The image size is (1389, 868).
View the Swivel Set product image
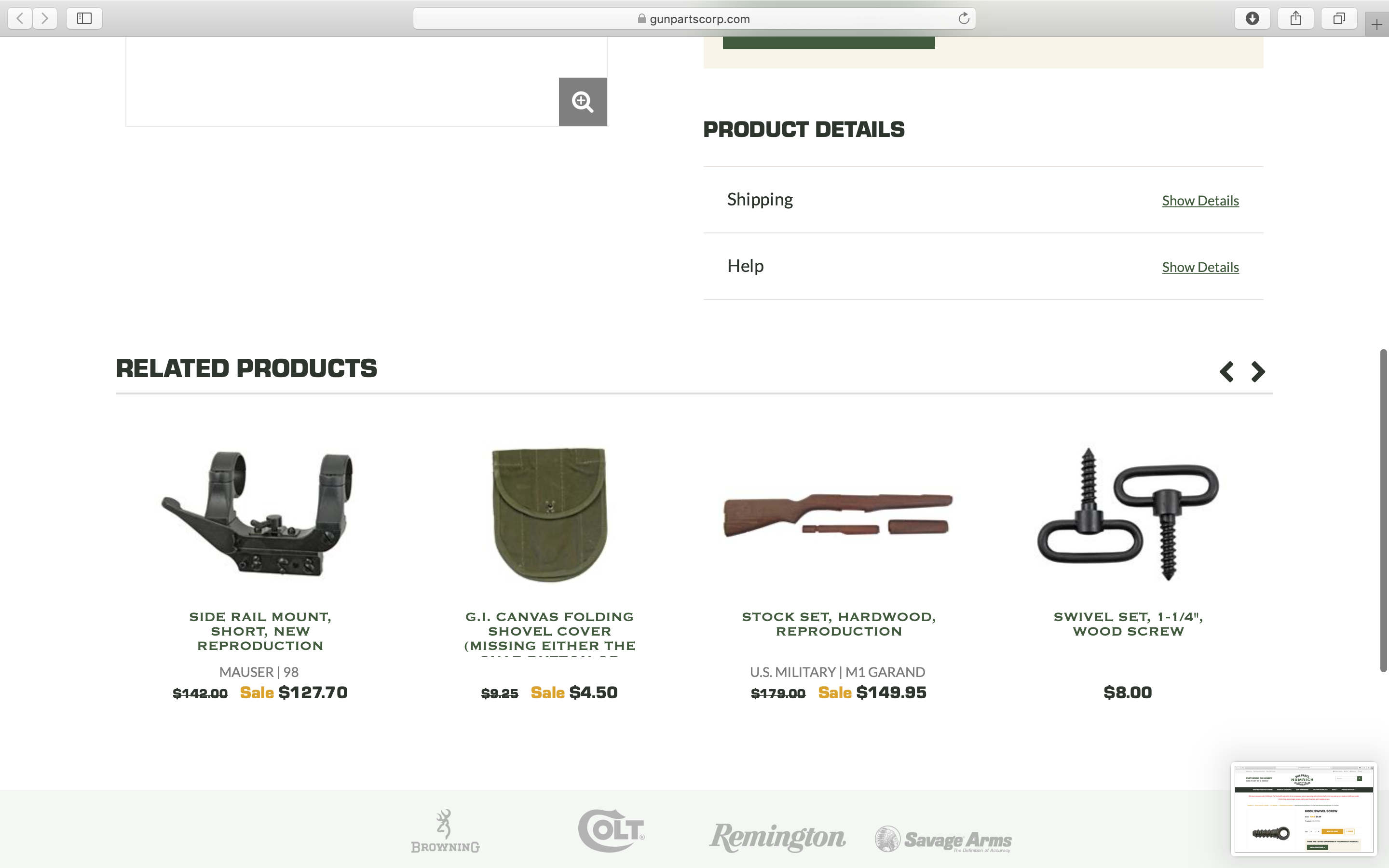point(1128,514)
